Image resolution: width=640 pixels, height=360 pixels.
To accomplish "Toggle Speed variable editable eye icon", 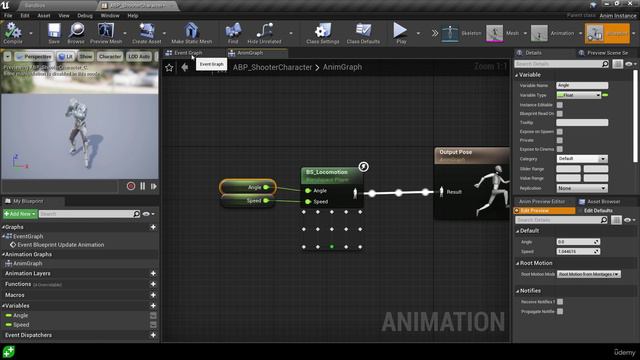I will click(153, 325).
